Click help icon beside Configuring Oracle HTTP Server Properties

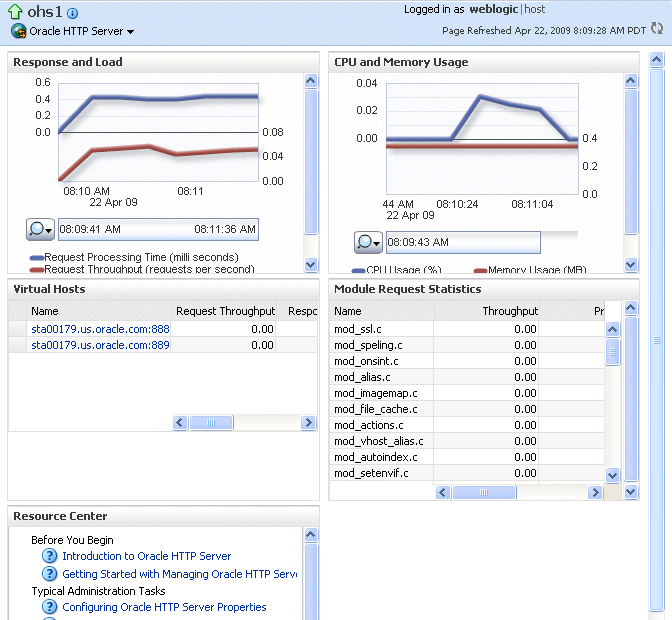pyautogui.click(x=50, y=607)
